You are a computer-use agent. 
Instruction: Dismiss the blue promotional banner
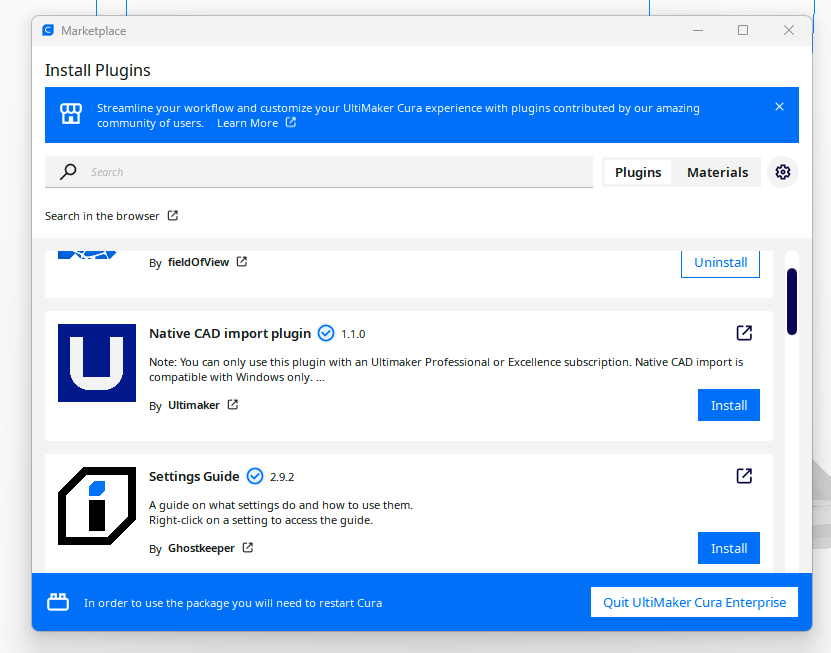(779, 106)
